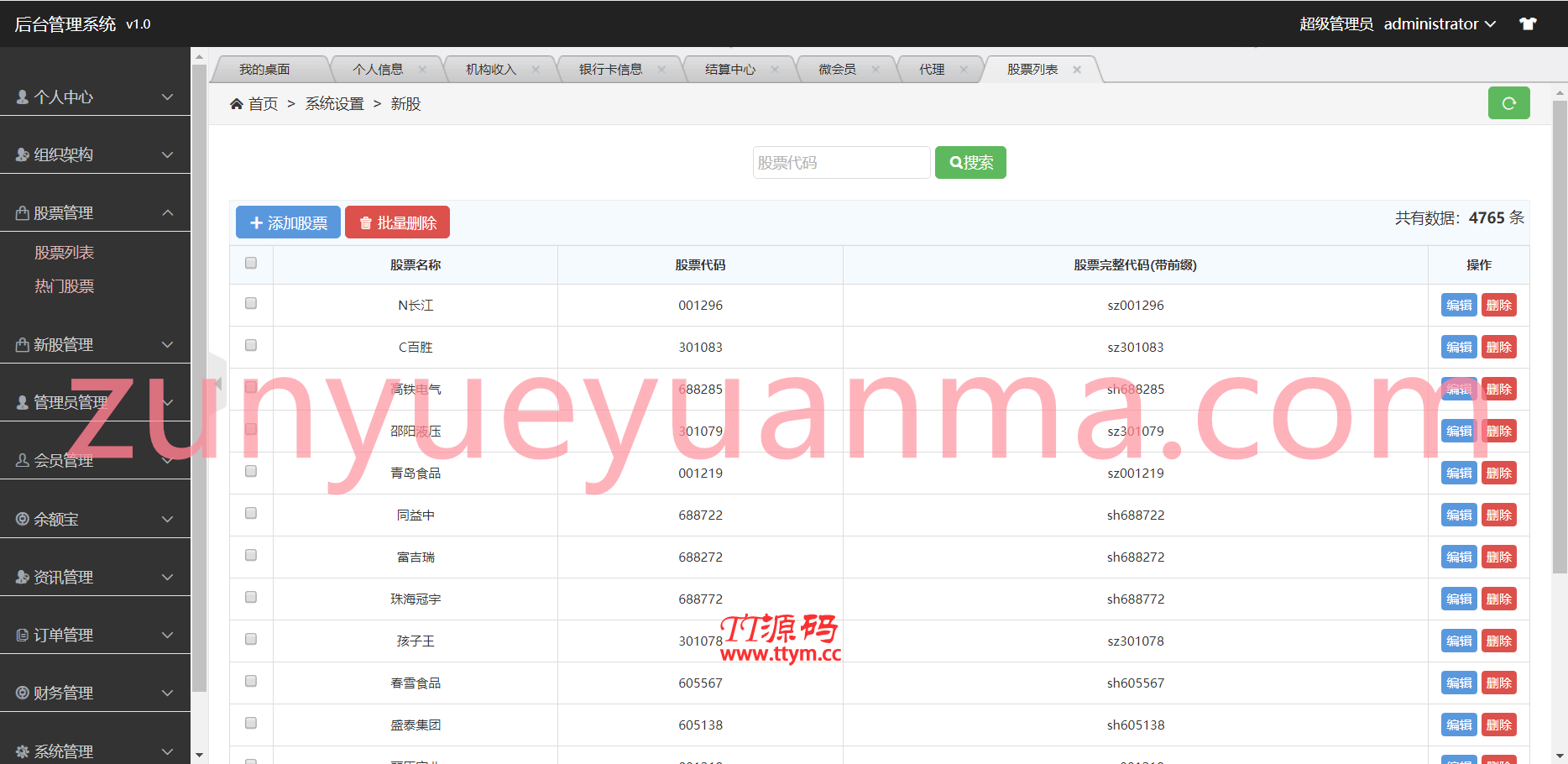Click the 资讯管理 sidebar icon
The width and height of the screenshot is (1568, 764).
(x=23, y=578)
